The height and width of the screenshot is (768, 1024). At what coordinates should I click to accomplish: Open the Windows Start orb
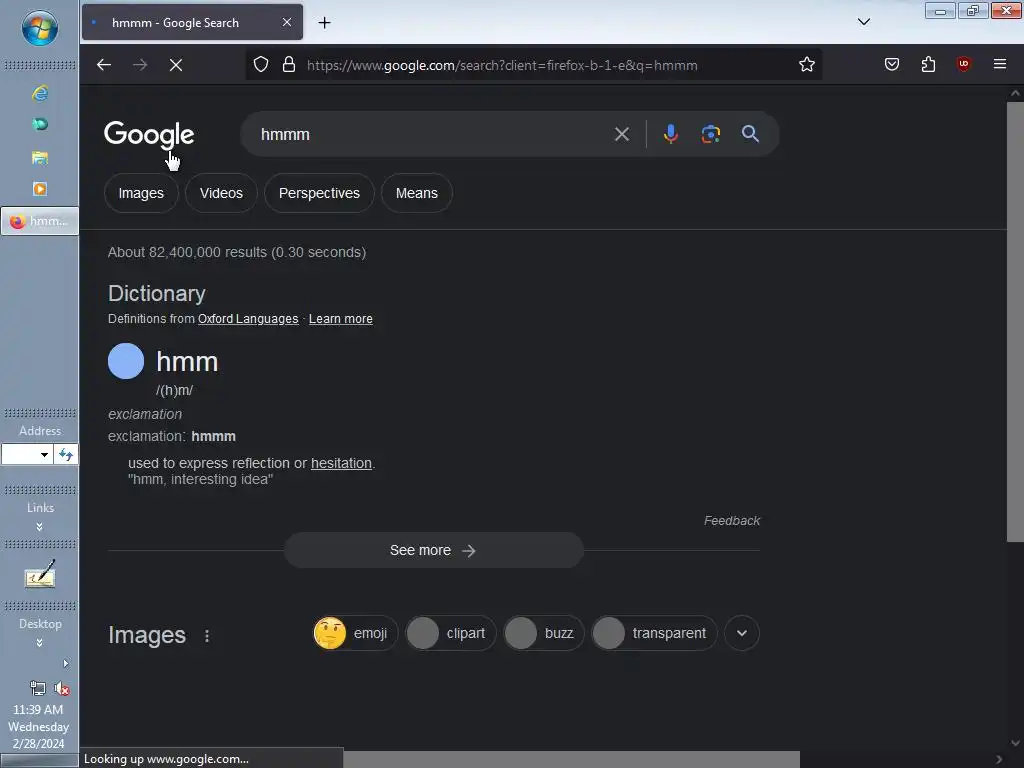[x=39, y=28]
